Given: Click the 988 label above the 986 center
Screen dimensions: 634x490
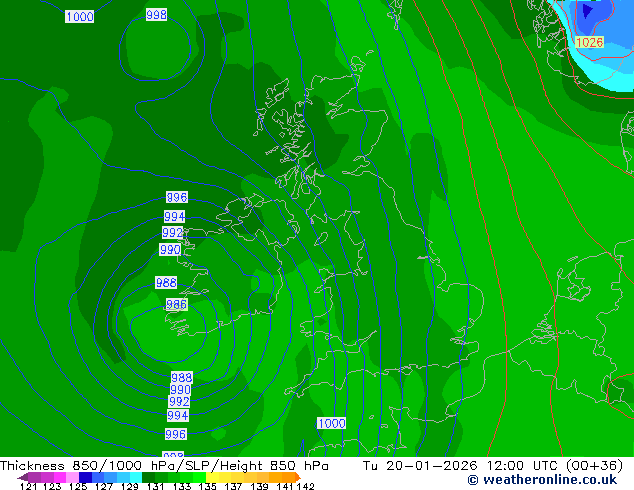Looking at the screenshot, I should 166,282.
